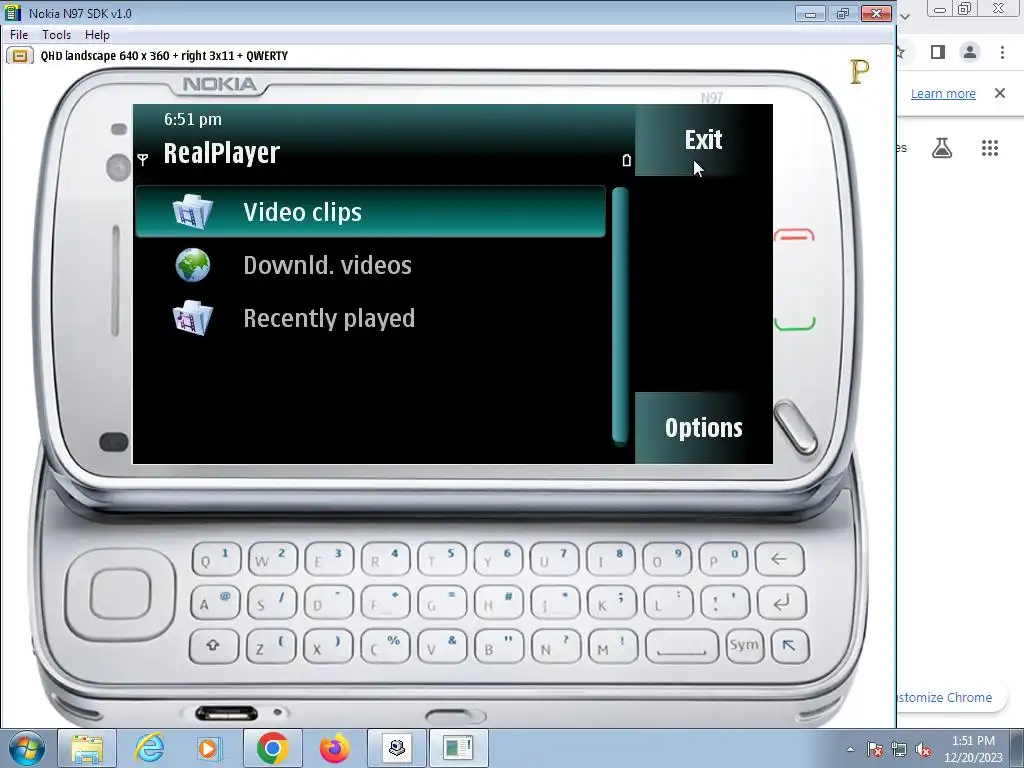Click the Q key on the keyboard
The width and height of the screenshot is (1024, 768).
(216, 559)
